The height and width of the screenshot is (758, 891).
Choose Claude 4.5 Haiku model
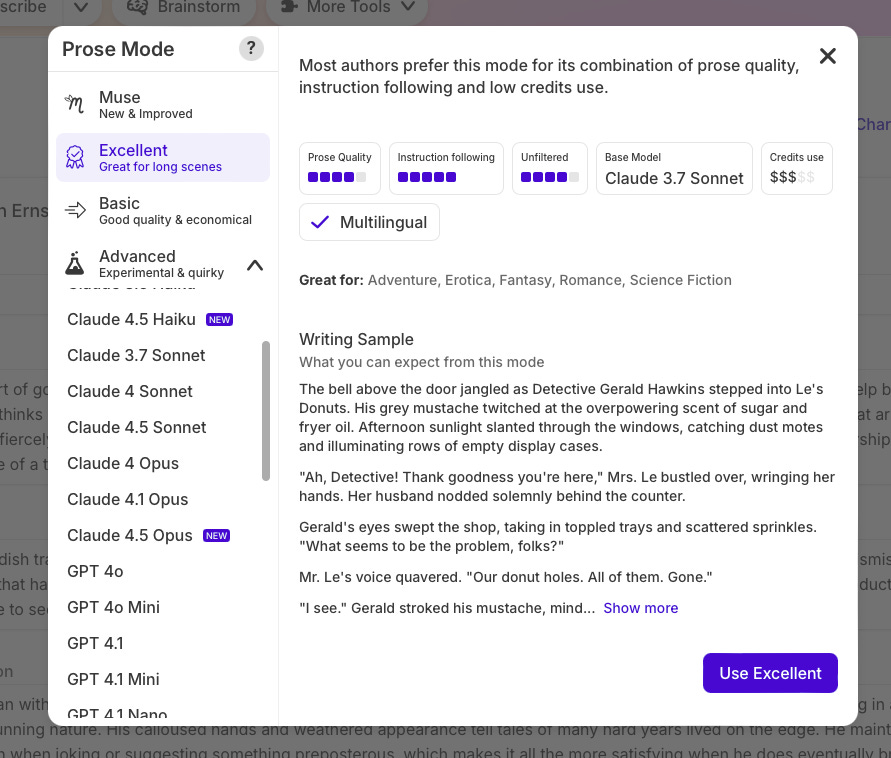131,319
